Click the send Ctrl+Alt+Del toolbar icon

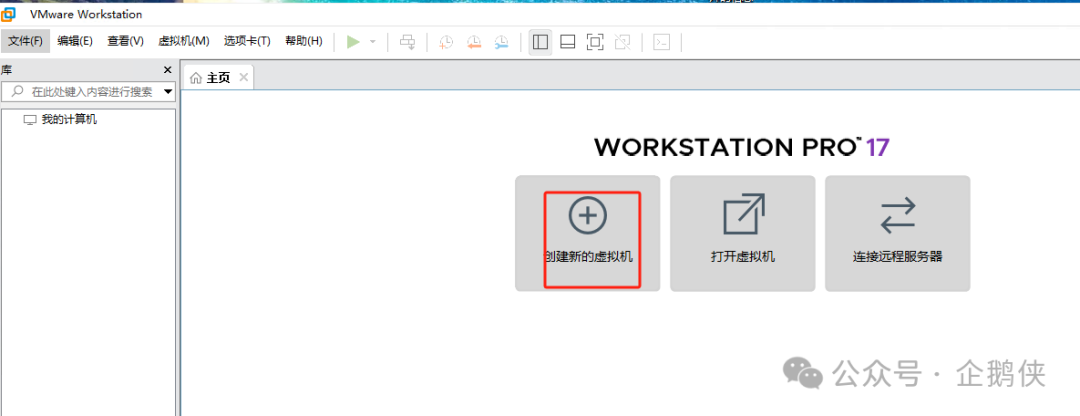(408, 42)
